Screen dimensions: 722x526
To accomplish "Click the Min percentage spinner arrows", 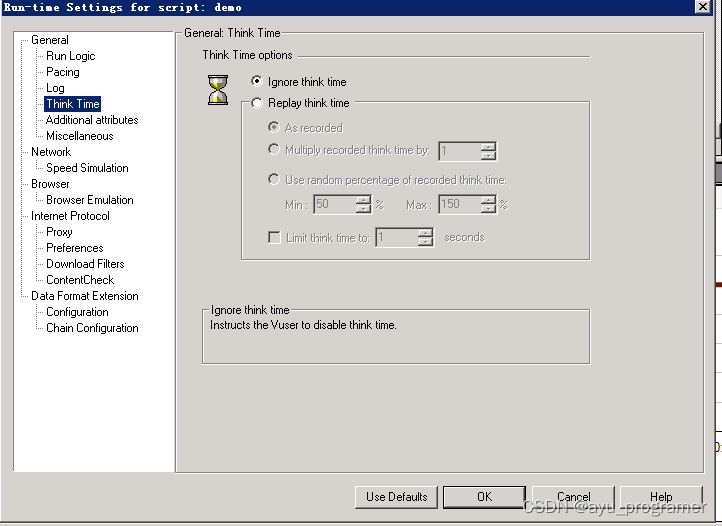I will coord(363,205).
